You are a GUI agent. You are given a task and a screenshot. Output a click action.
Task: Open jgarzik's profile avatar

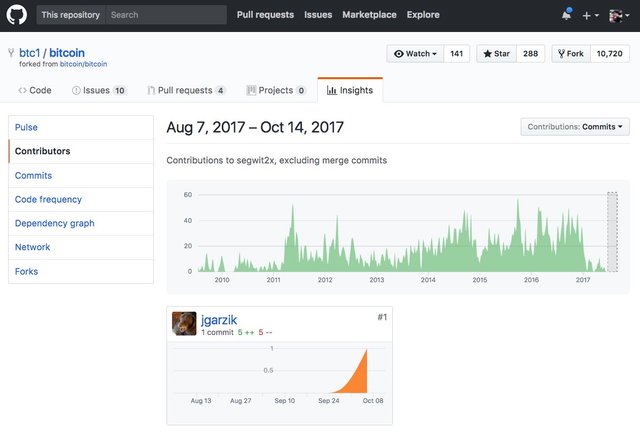tap(184, 324)
